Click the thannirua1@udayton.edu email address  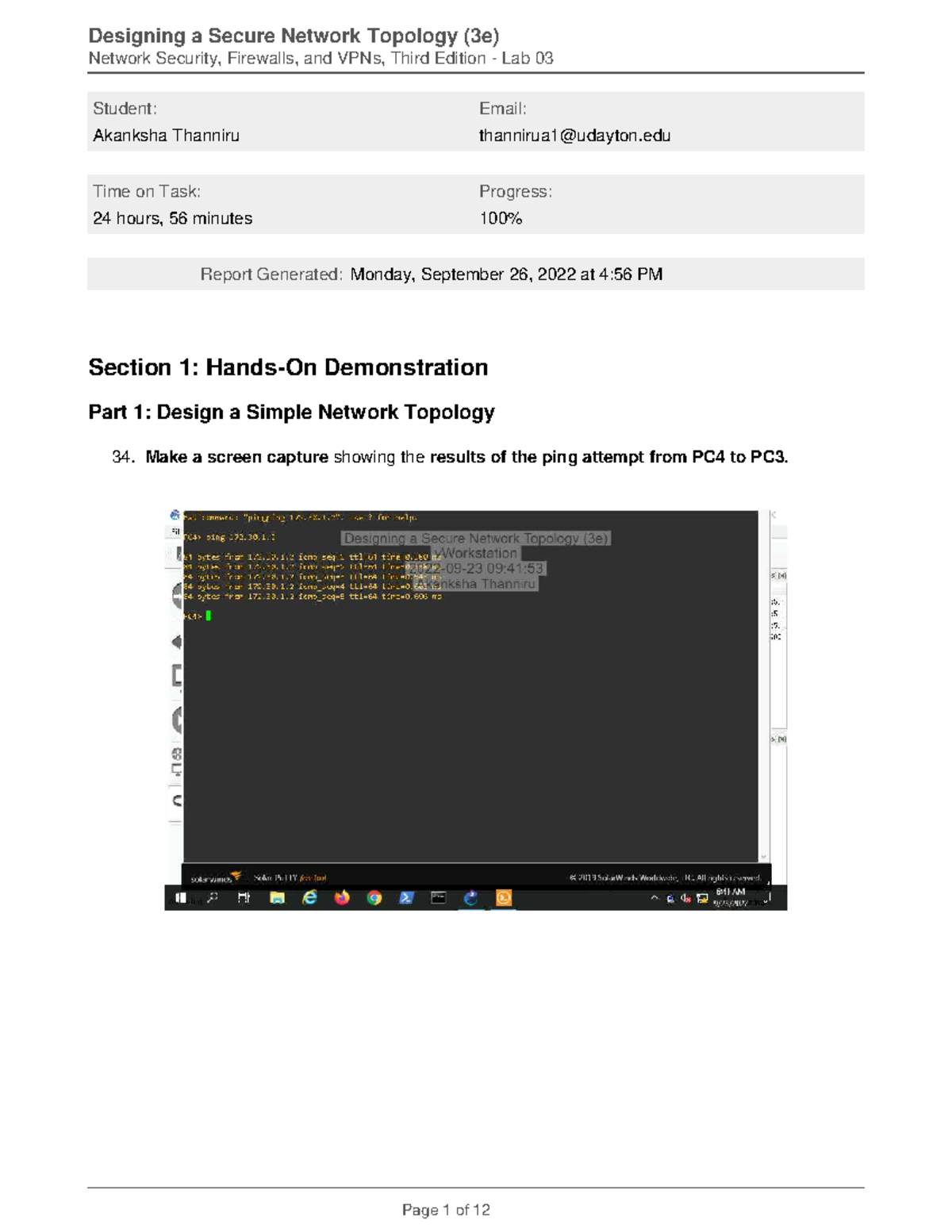[574, 136]
